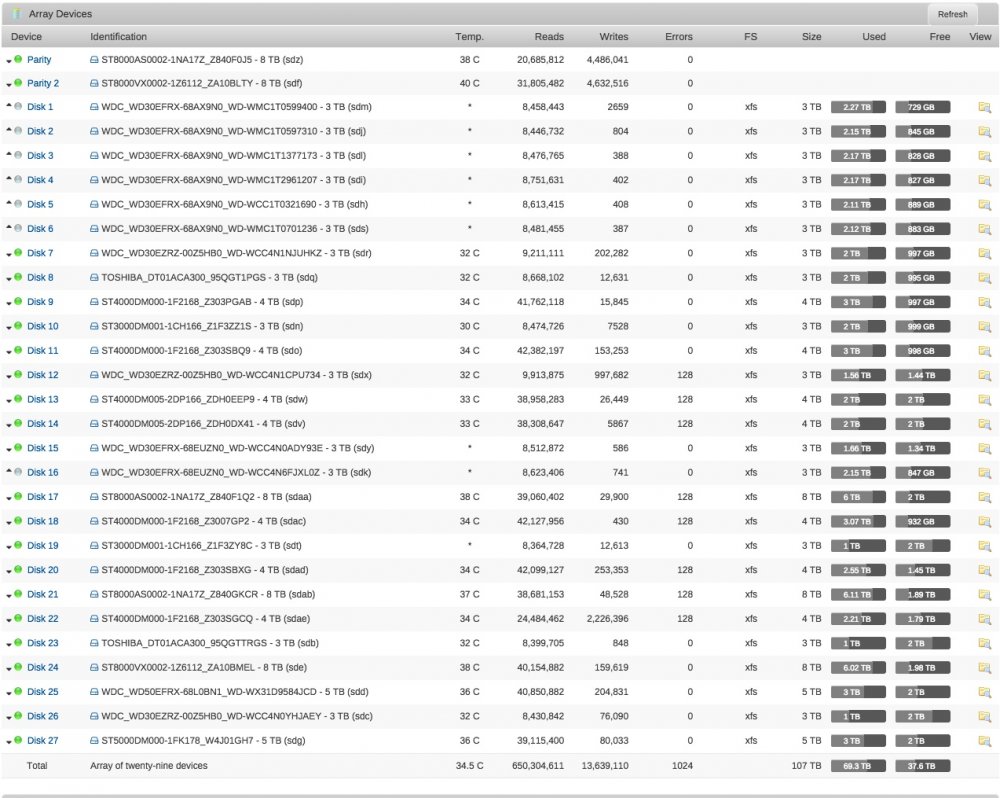Click Disk 1 used bar showing 2.27 TB
Screen dimensions: 1000x798
(x=858, y=107)
